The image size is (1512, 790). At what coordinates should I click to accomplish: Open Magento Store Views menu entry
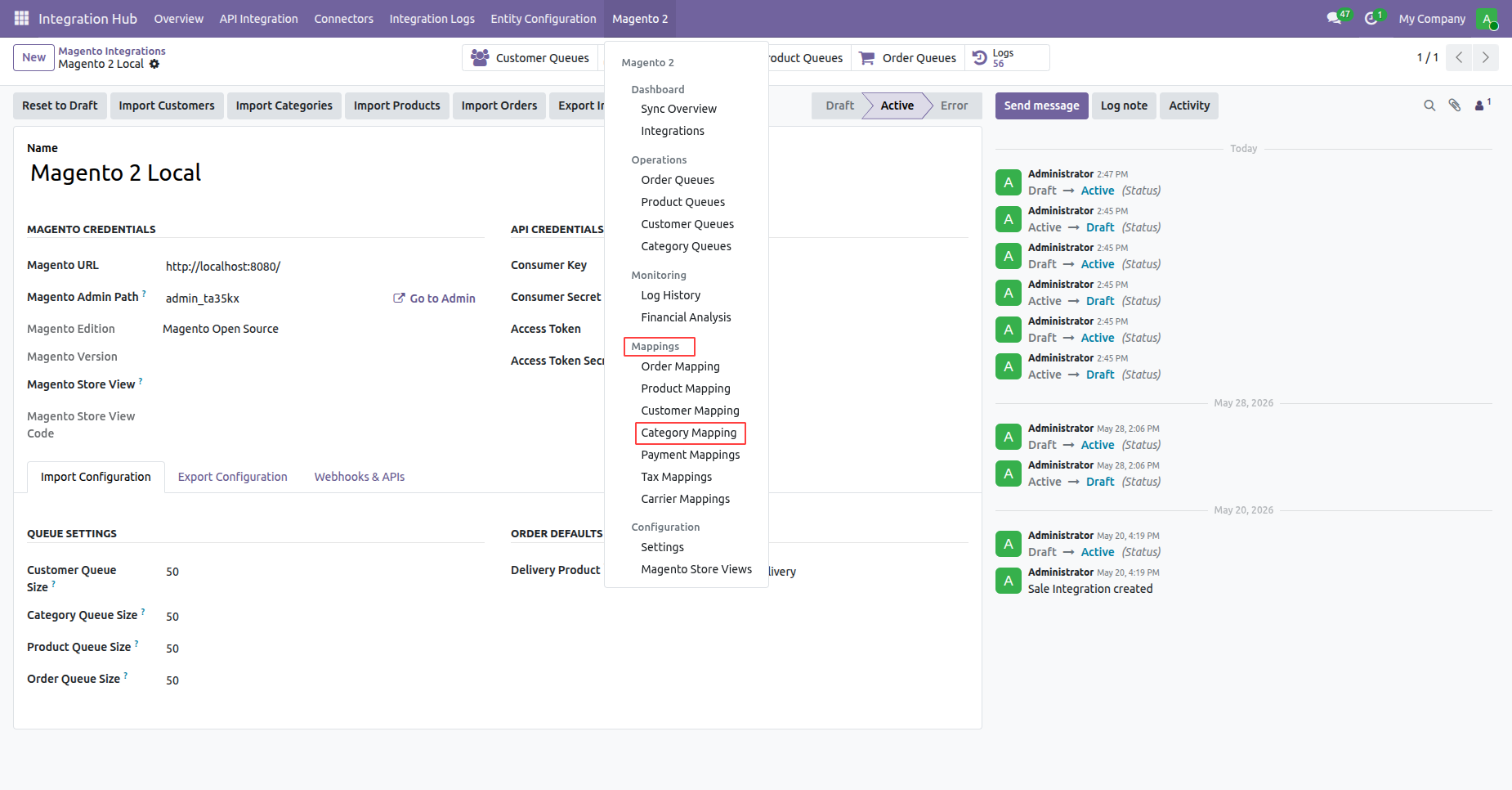(696, 569)
